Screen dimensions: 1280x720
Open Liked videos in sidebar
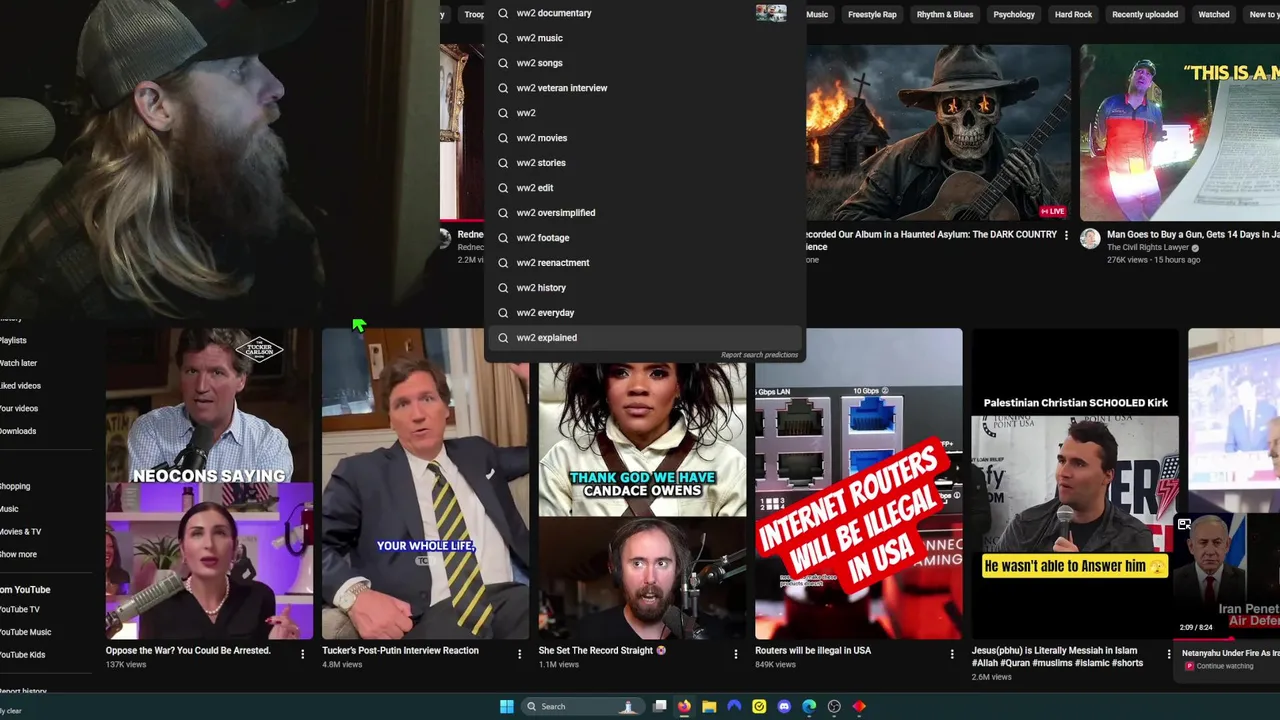tap(20, 386)
